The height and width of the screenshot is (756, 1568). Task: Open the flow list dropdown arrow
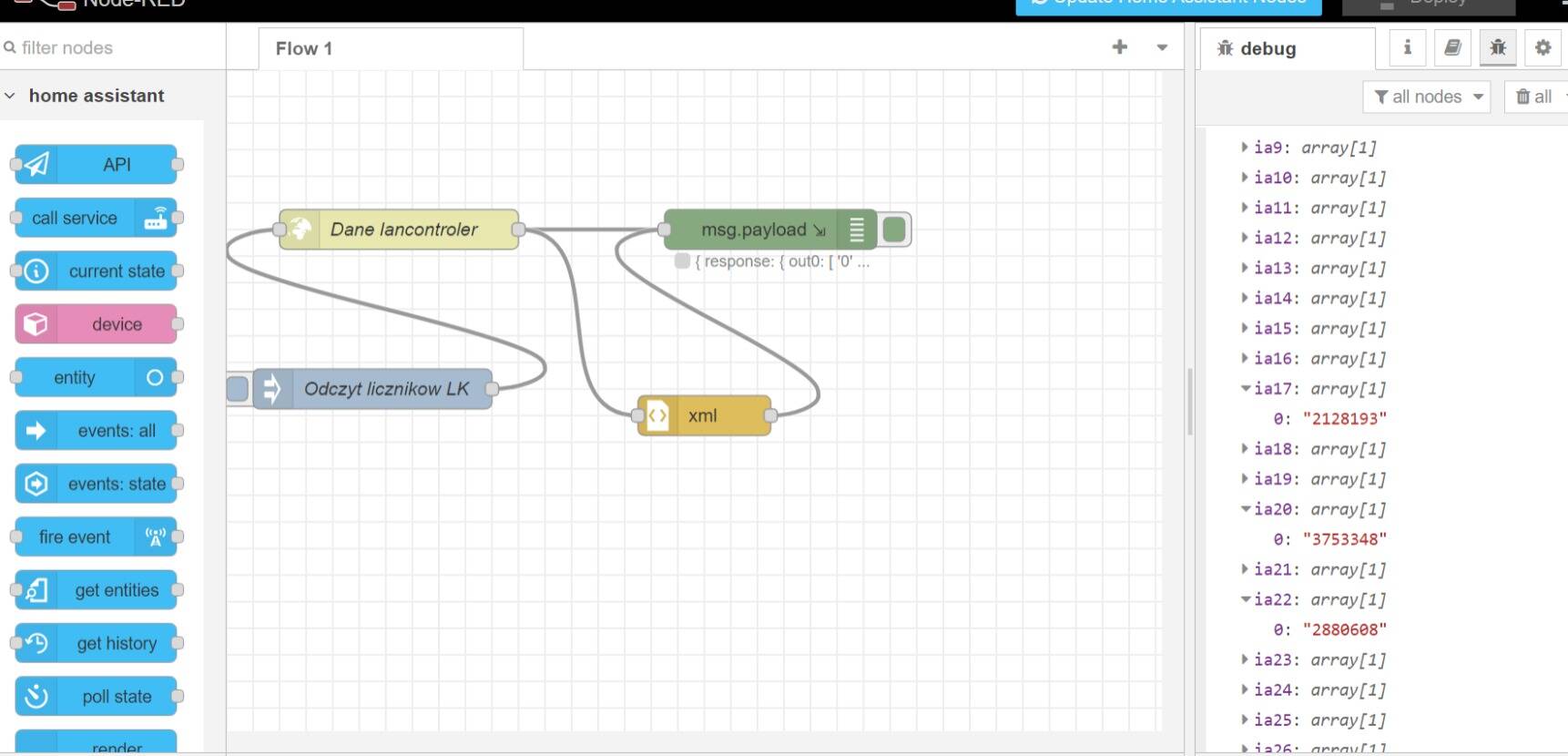(1162, 47)
